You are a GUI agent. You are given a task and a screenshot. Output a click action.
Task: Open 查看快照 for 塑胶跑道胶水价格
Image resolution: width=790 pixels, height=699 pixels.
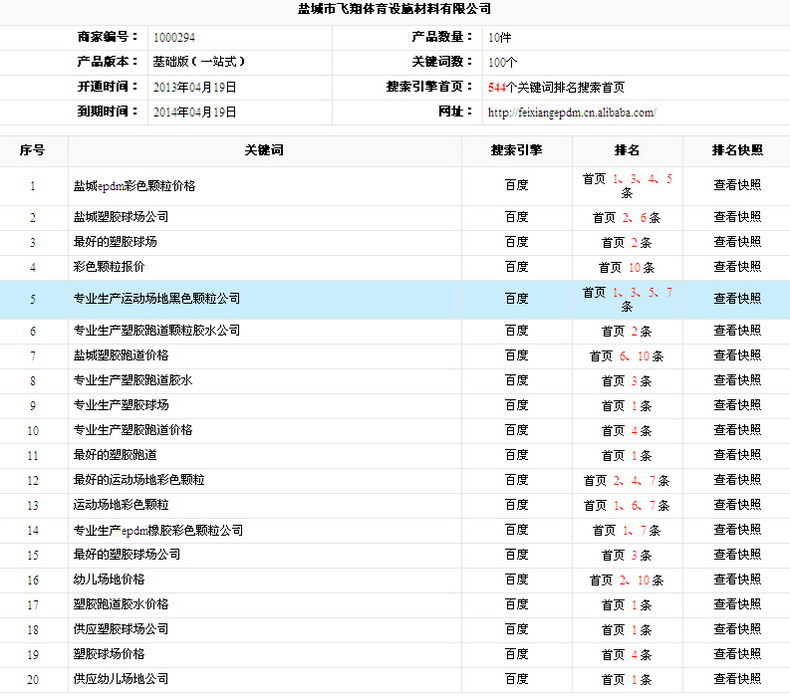tap(737, 604)
